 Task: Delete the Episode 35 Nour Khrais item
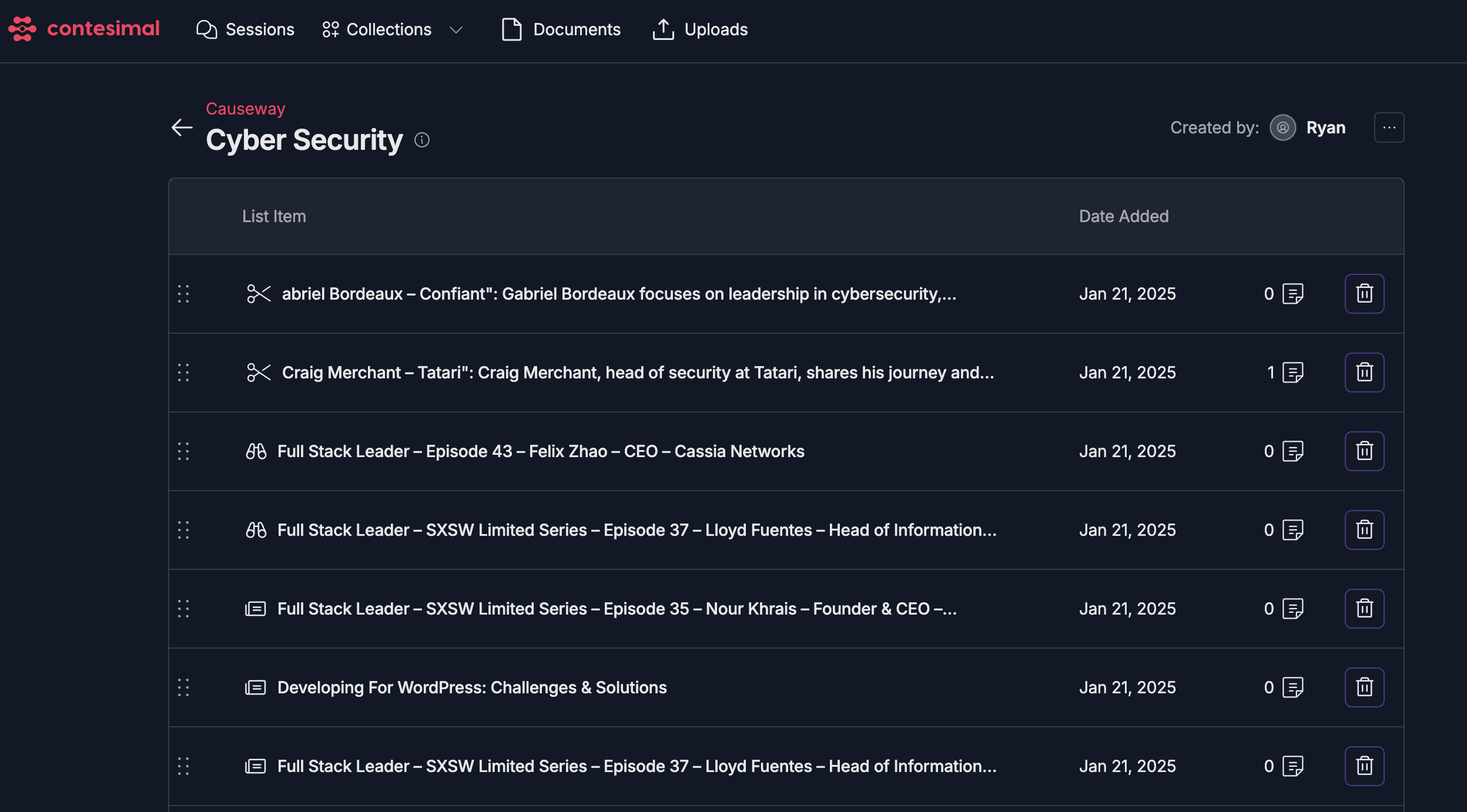tap(1364, 609)
